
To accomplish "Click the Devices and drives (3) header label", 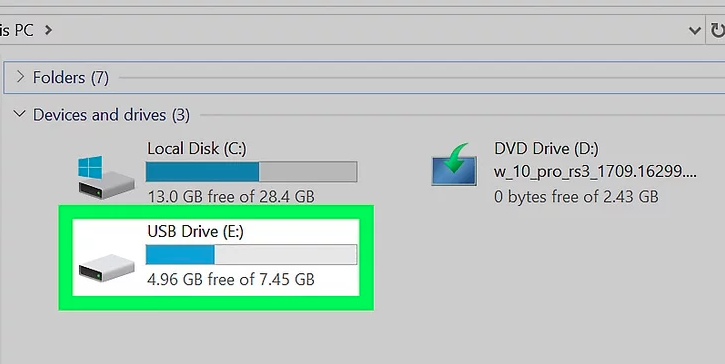I will point(111,115).
